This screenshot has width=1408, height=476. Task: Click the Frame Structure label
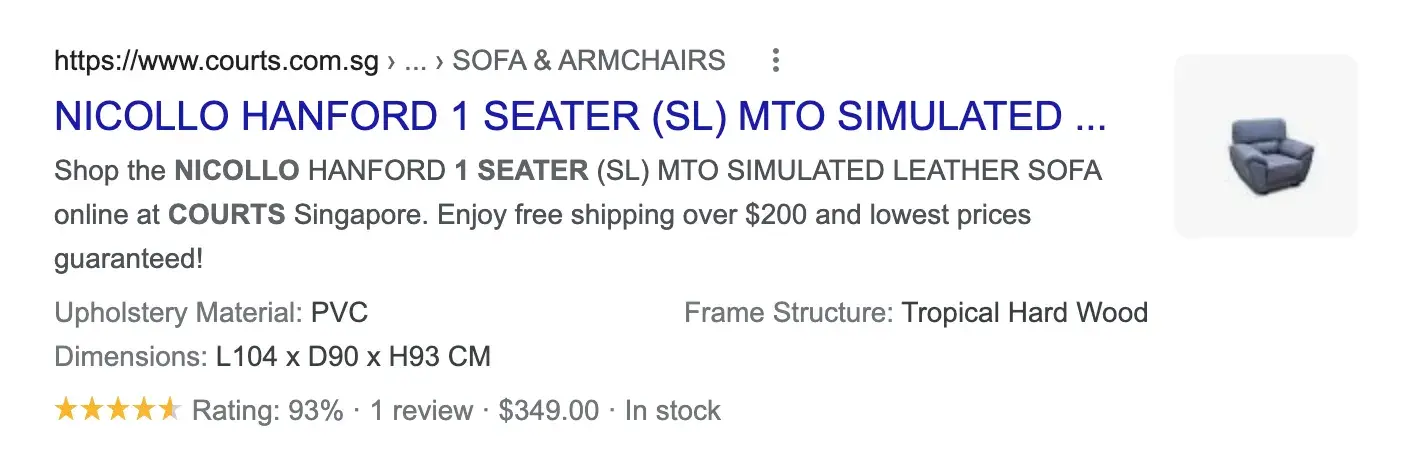[788, 313]
